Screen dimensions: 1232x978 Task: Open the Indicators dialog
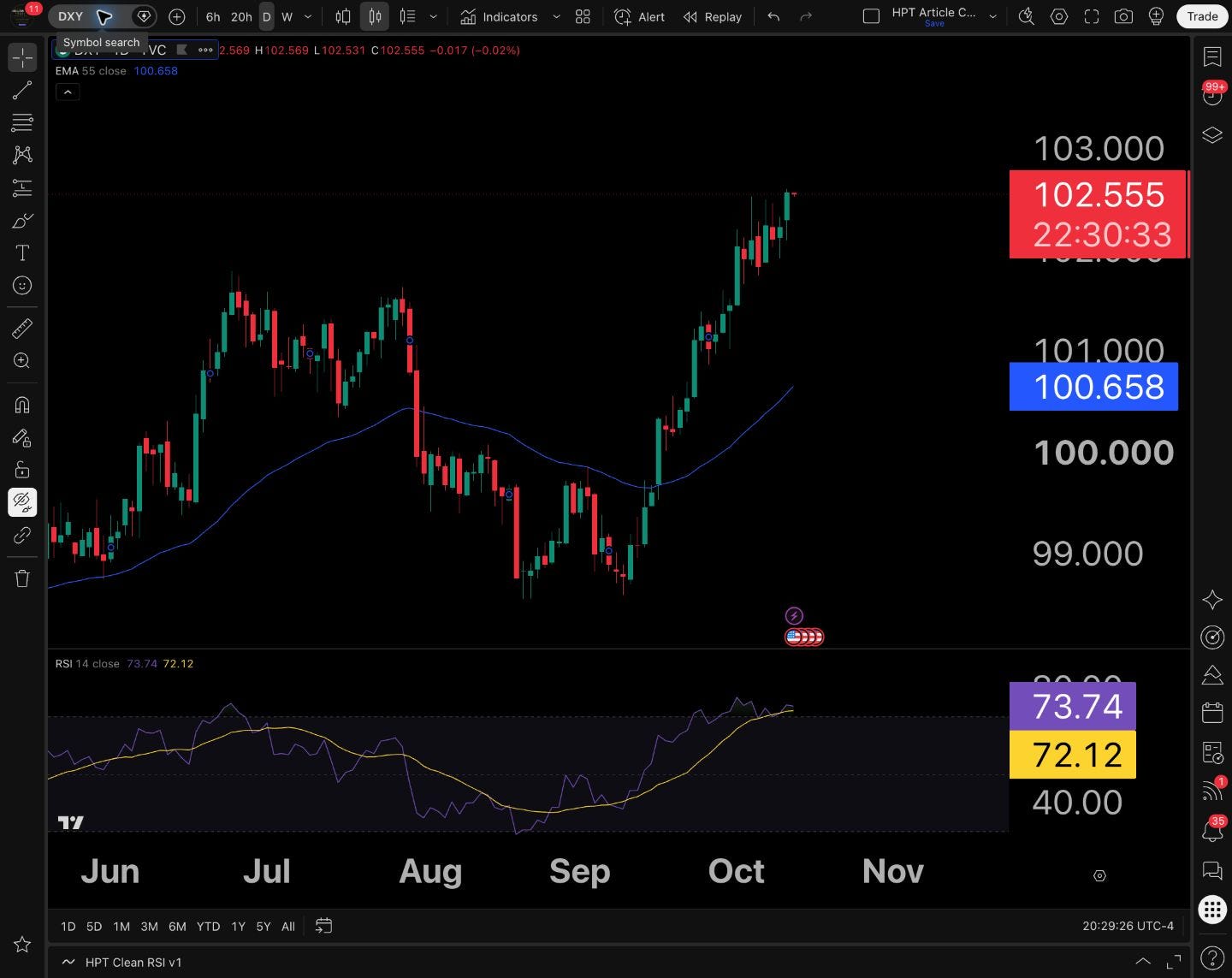[499, 16]
